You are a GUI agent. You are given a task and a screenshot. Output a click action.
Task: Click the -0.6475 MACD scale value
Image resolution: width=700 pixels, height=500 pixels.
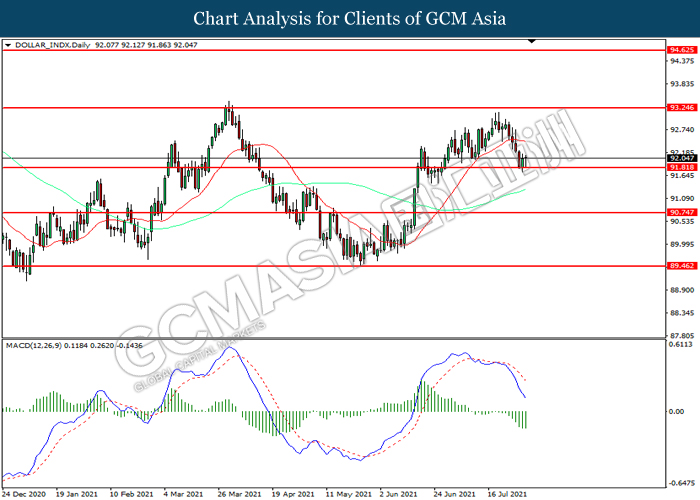682,483
